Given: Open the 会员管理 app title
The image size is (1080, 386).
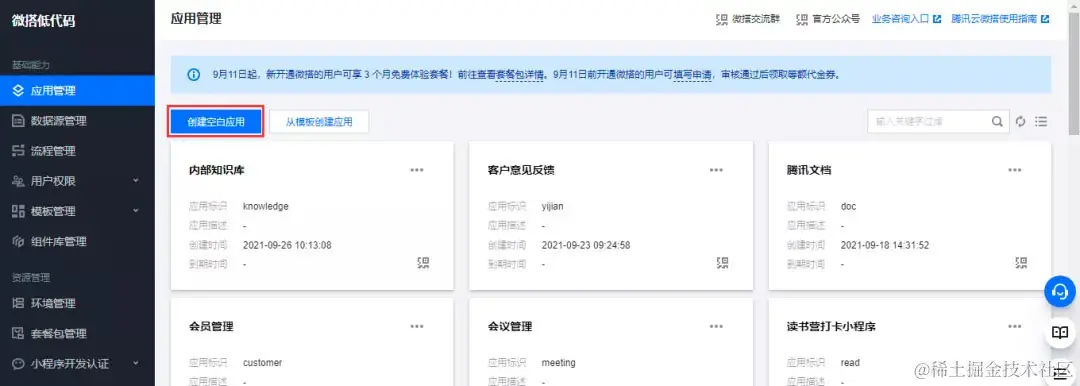Looking at the screenshot, I should click(x=211, y=326).
